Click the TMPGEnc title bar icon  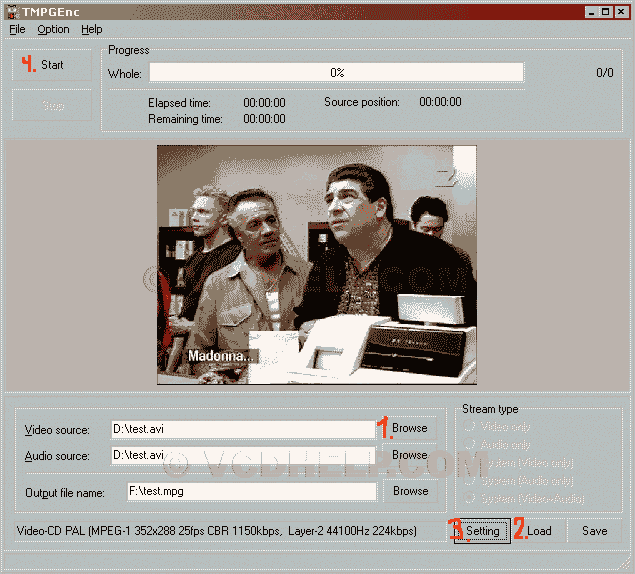[x=13, y=12]
